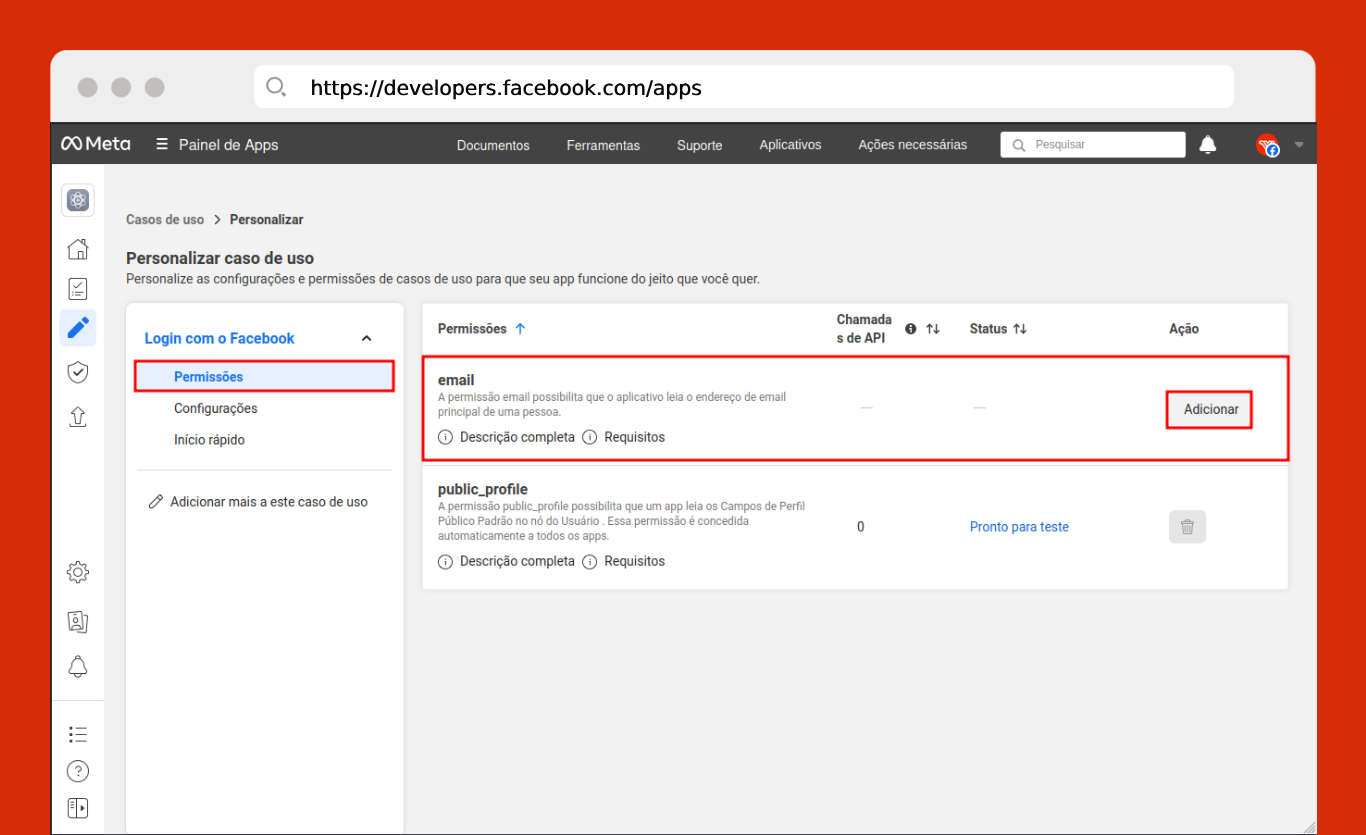This screenshot has height=835, width=1366.
Task: Delete the public_profile permission with trash icon
Action: [1187, 527]
